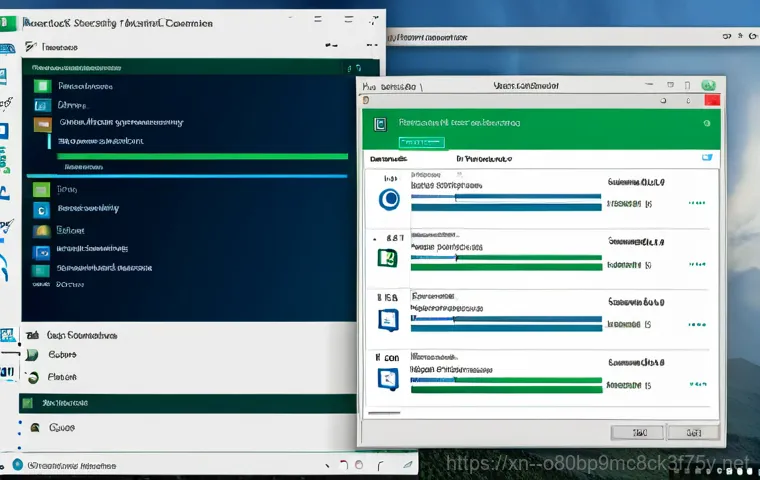Click the small round icon under the dialog title bar's left end
The width and height of the screenshot is (760, 480).
pyautogui.click(x=366, y=100)
